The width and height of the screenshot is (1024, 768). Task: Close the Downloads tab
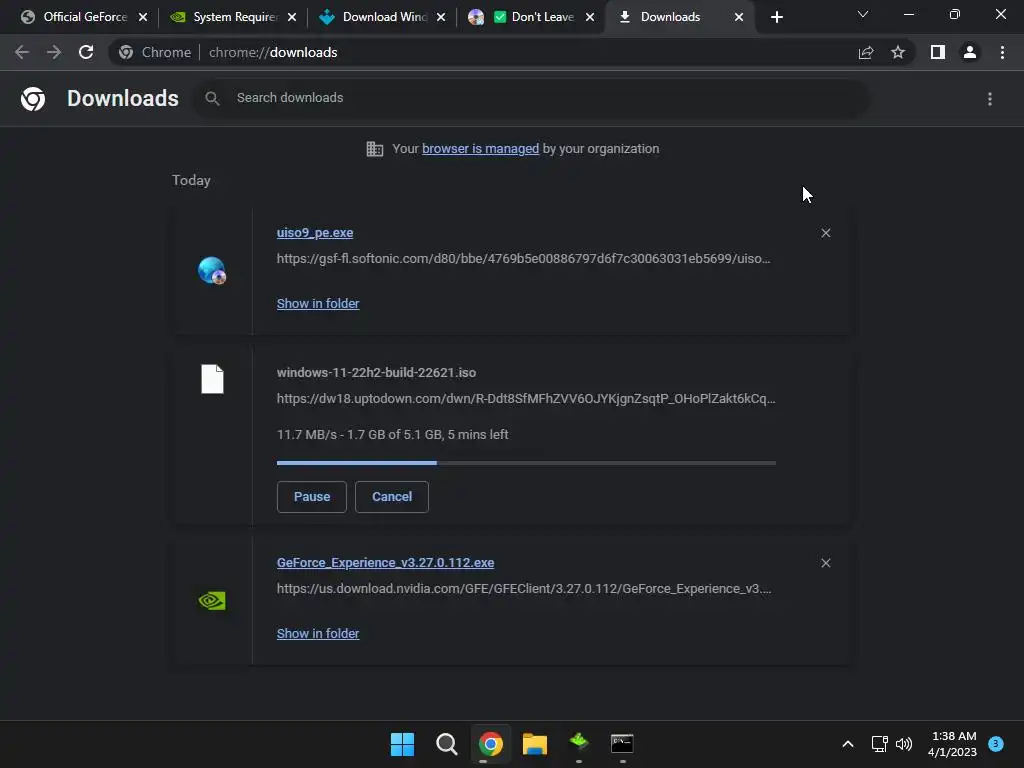739,17
